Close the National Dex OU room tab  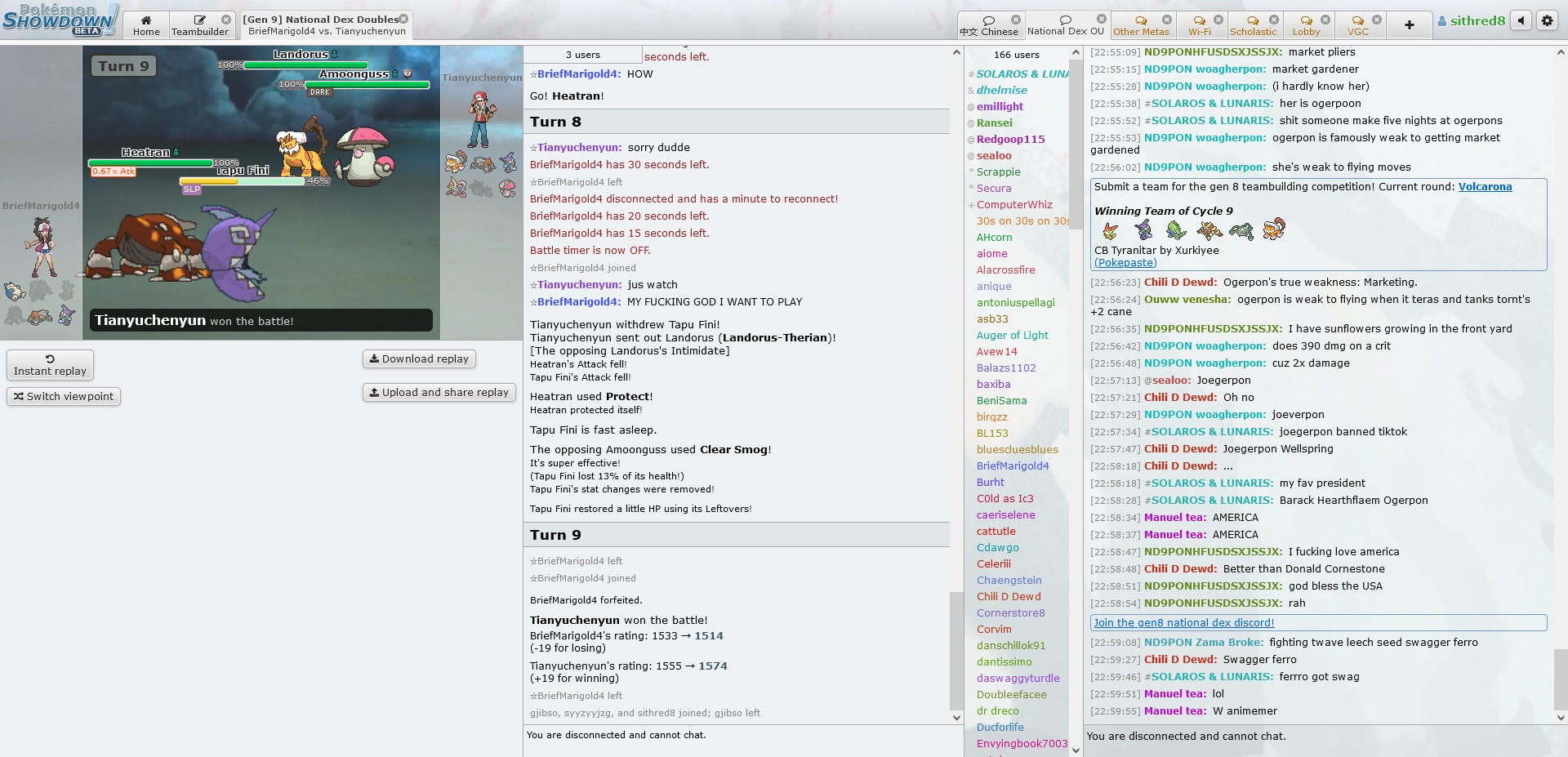(1102, 19)
